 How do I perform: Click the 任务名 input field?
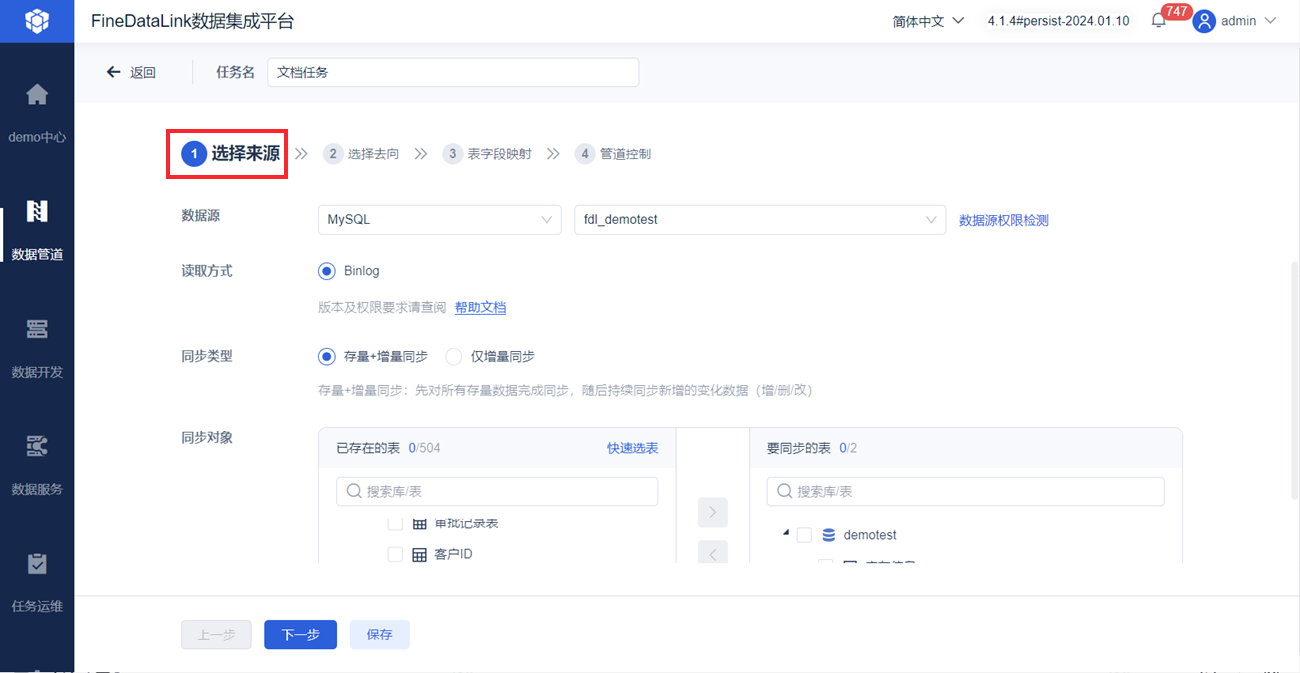tap(453, 72)
